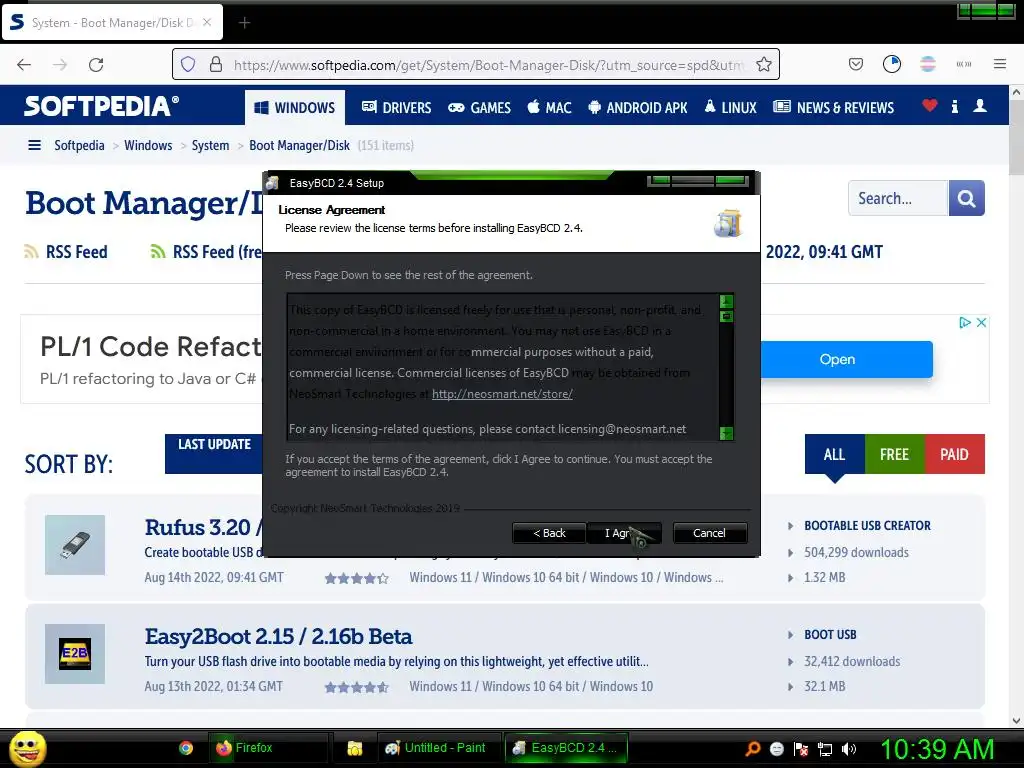Switch to EasyBCD 2.4 taskbar item
Screen dimensions: 1024x768
click(566, 748)
